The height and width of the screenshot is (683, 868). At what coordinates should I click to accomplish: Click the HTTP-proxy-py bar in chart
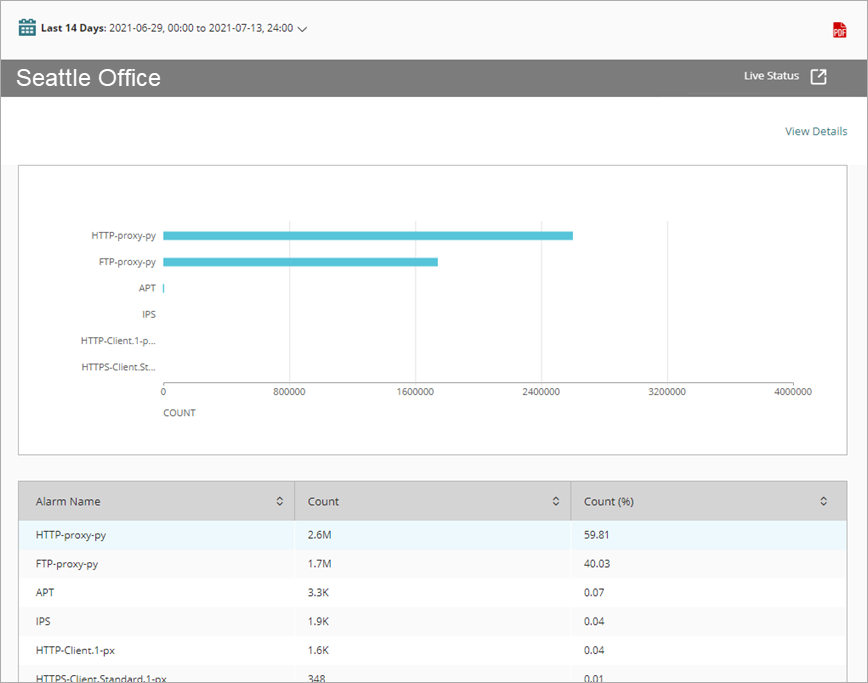point(367,236)
